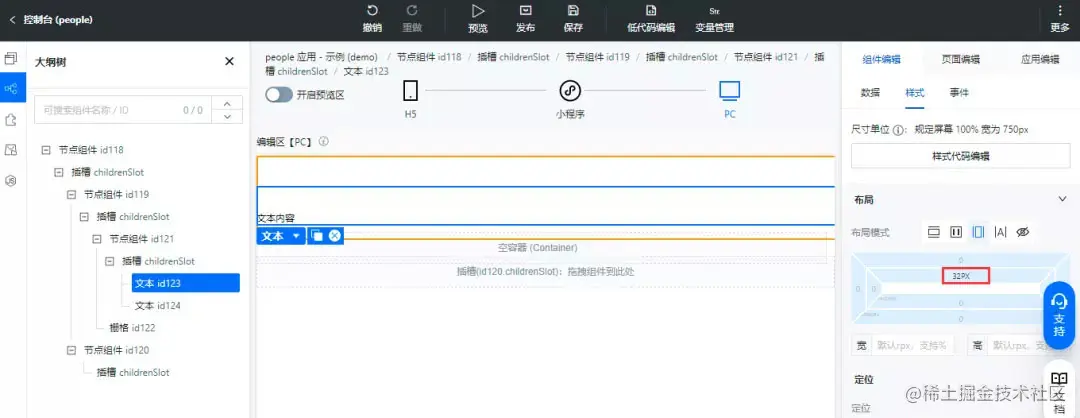Click the 撤销 undo icon
The height and width of the screenshot is (418, 1080).
click(372, 11)
